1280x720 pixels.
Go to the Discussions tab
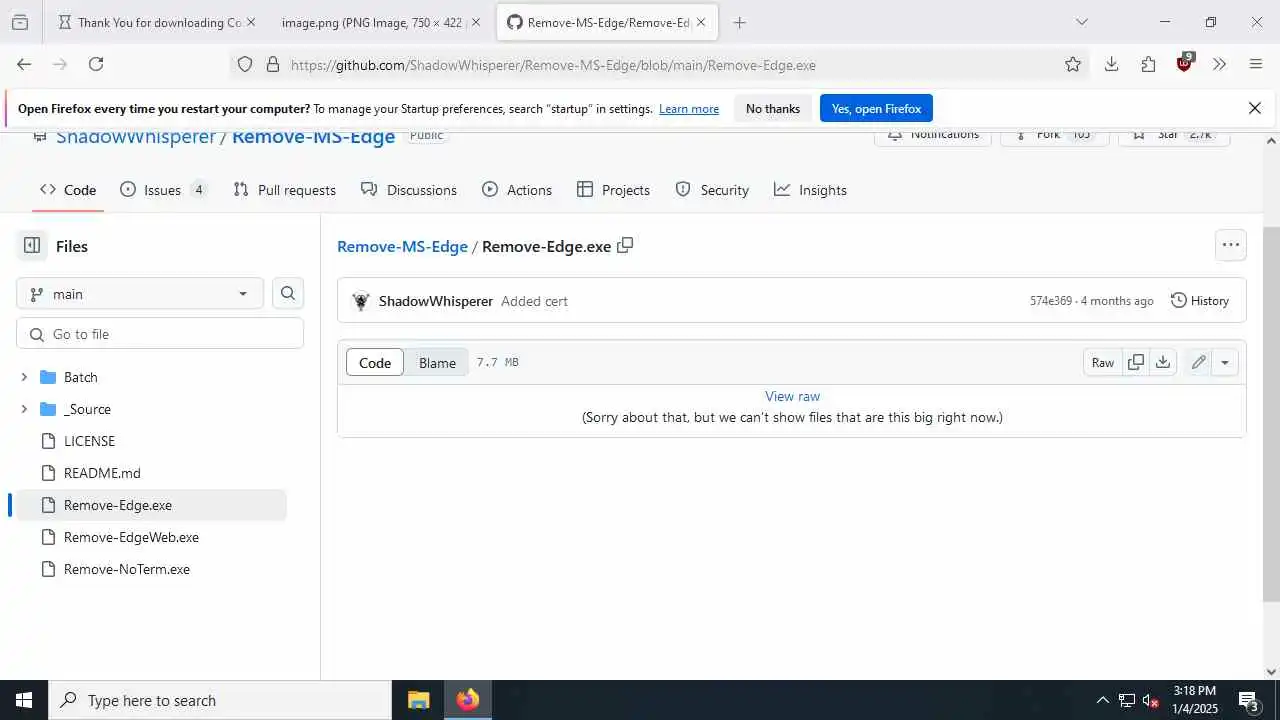[x=409, y=190]
